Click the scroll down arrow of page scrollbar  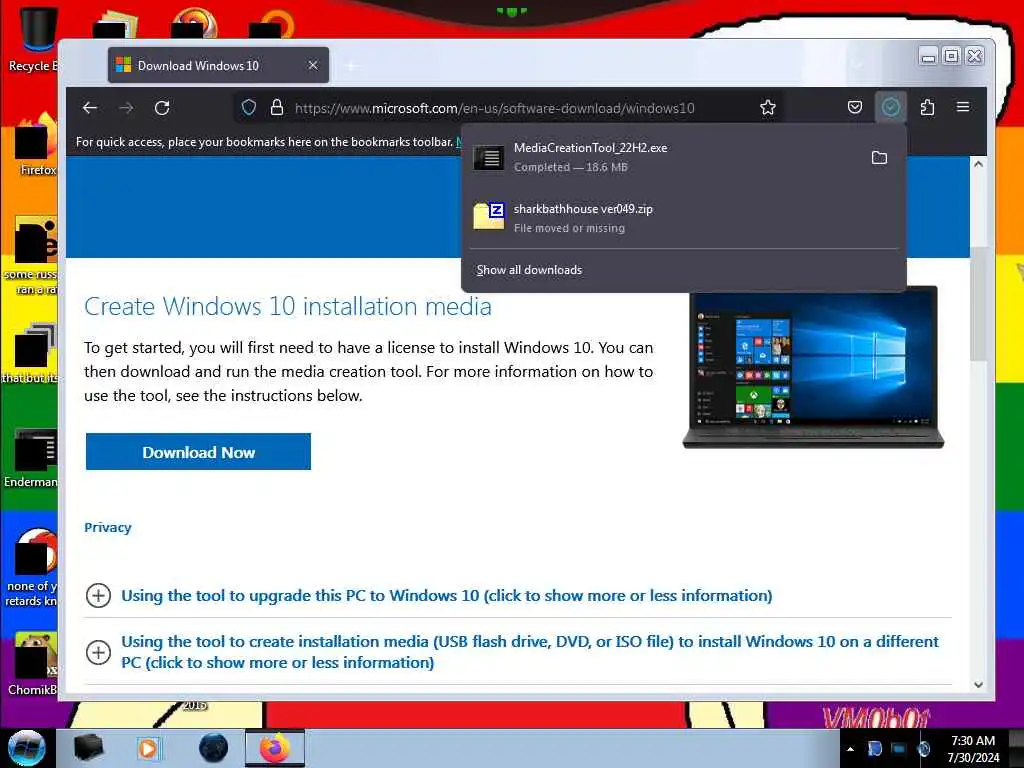[x=978, y=685]
